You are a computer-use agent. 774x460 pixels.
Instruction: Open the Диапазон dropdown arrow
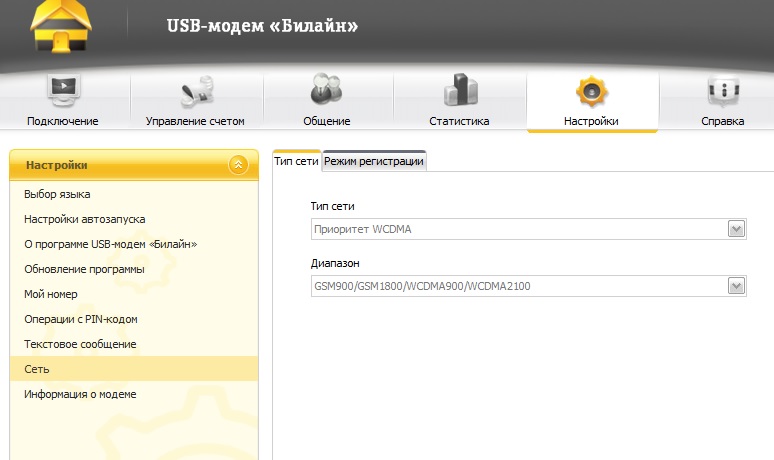pos(736,286)
